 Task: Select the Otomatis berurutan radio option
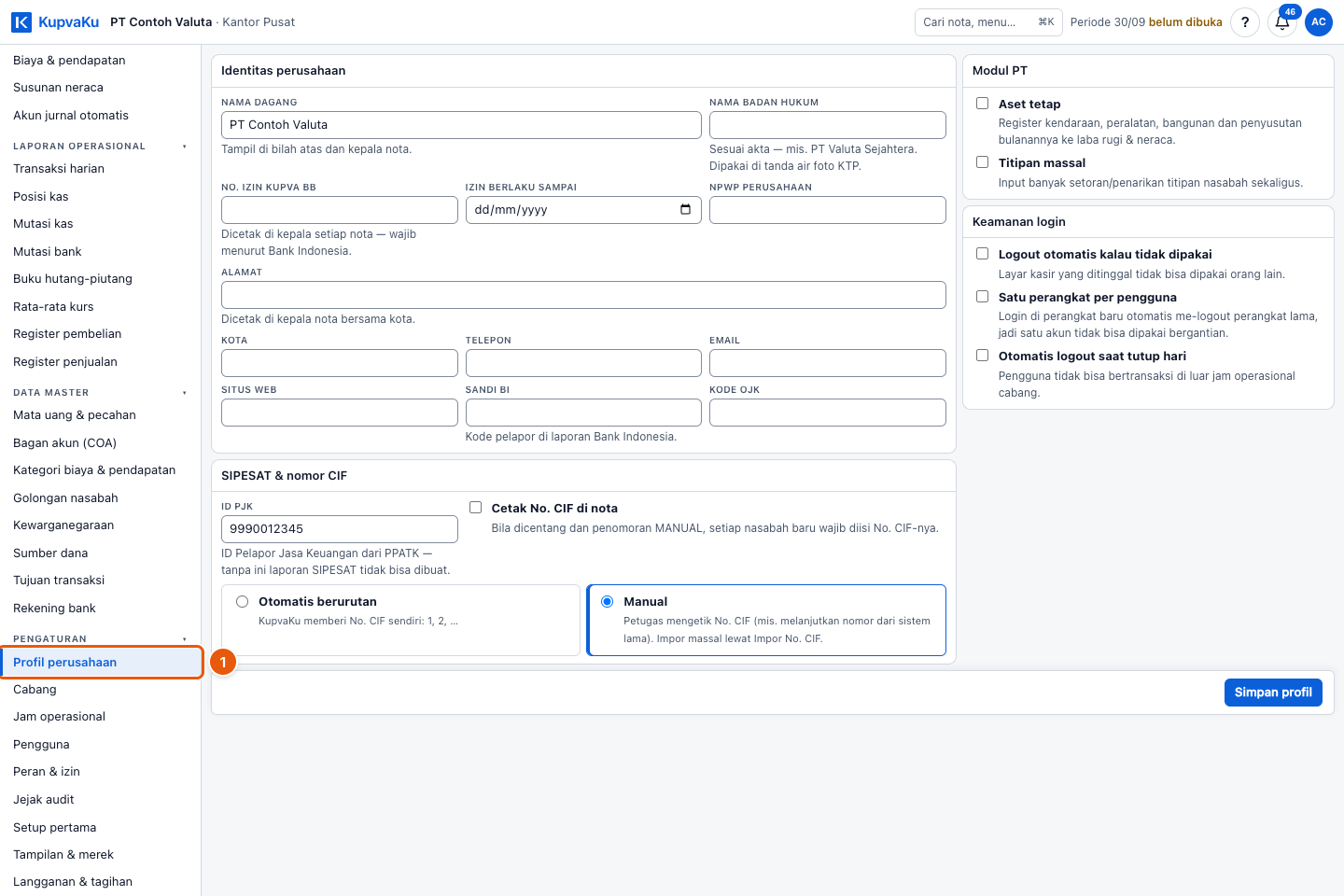tap(242, 602)
